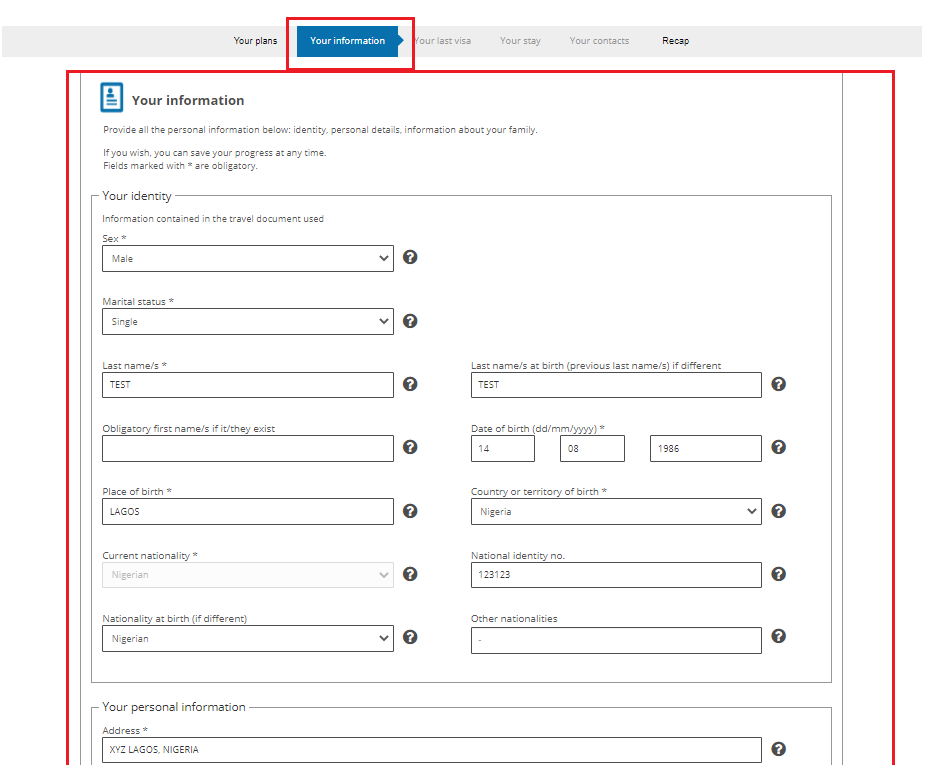This screenshot has width=951, height=765.
Task: Click the Place of birth input
Action: click(247, 512)
